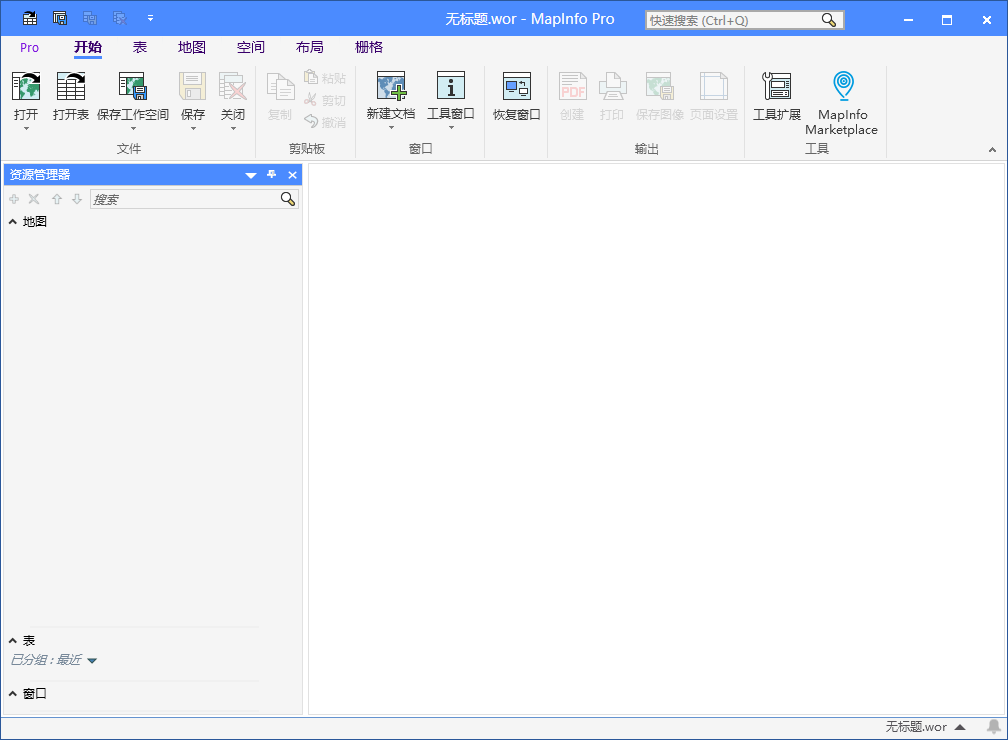The image size is (1008, 740).
Task: Open the Pro backstage tab
Action: [30, 48]
